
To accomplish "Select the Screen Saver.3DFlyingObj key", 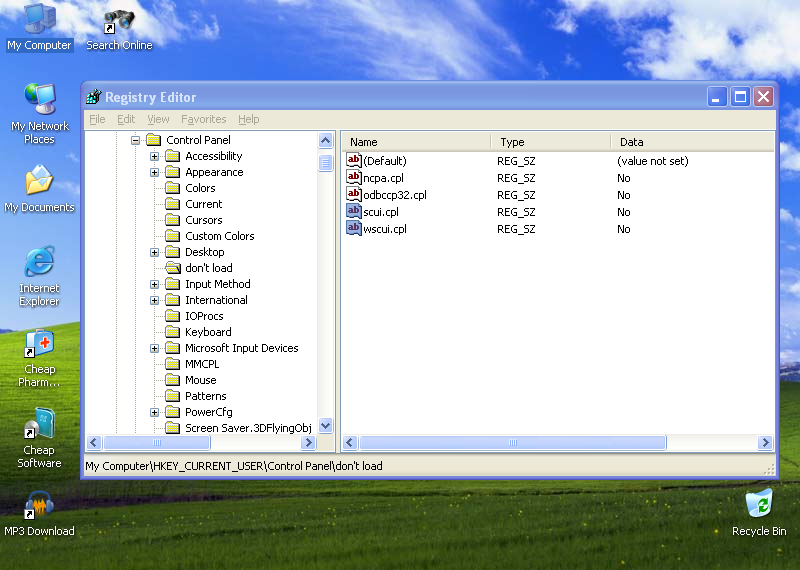I will coord(248,428).
